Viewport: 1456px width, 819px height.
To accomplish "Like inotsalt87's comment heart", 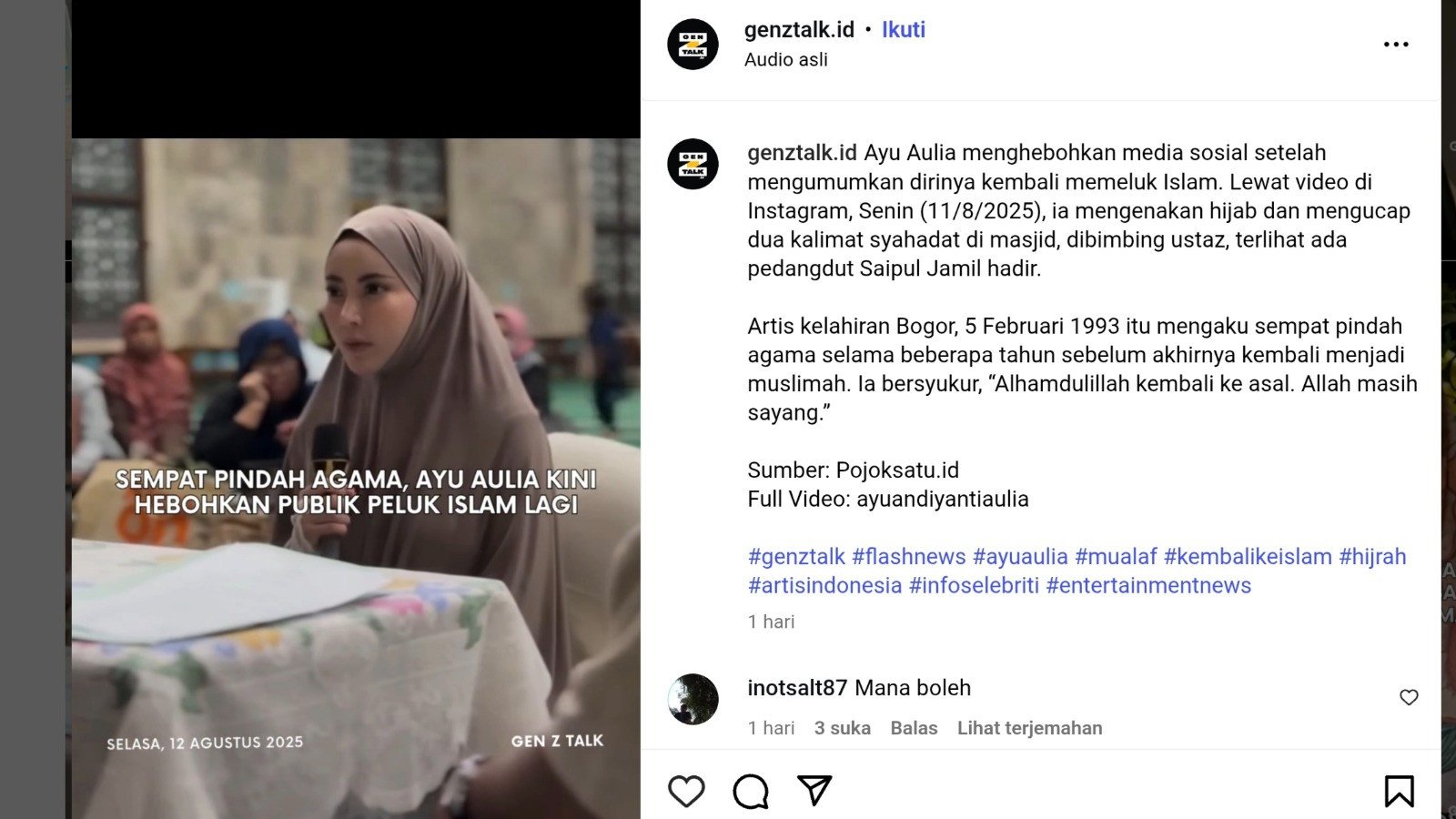I will click(1409, 697).
